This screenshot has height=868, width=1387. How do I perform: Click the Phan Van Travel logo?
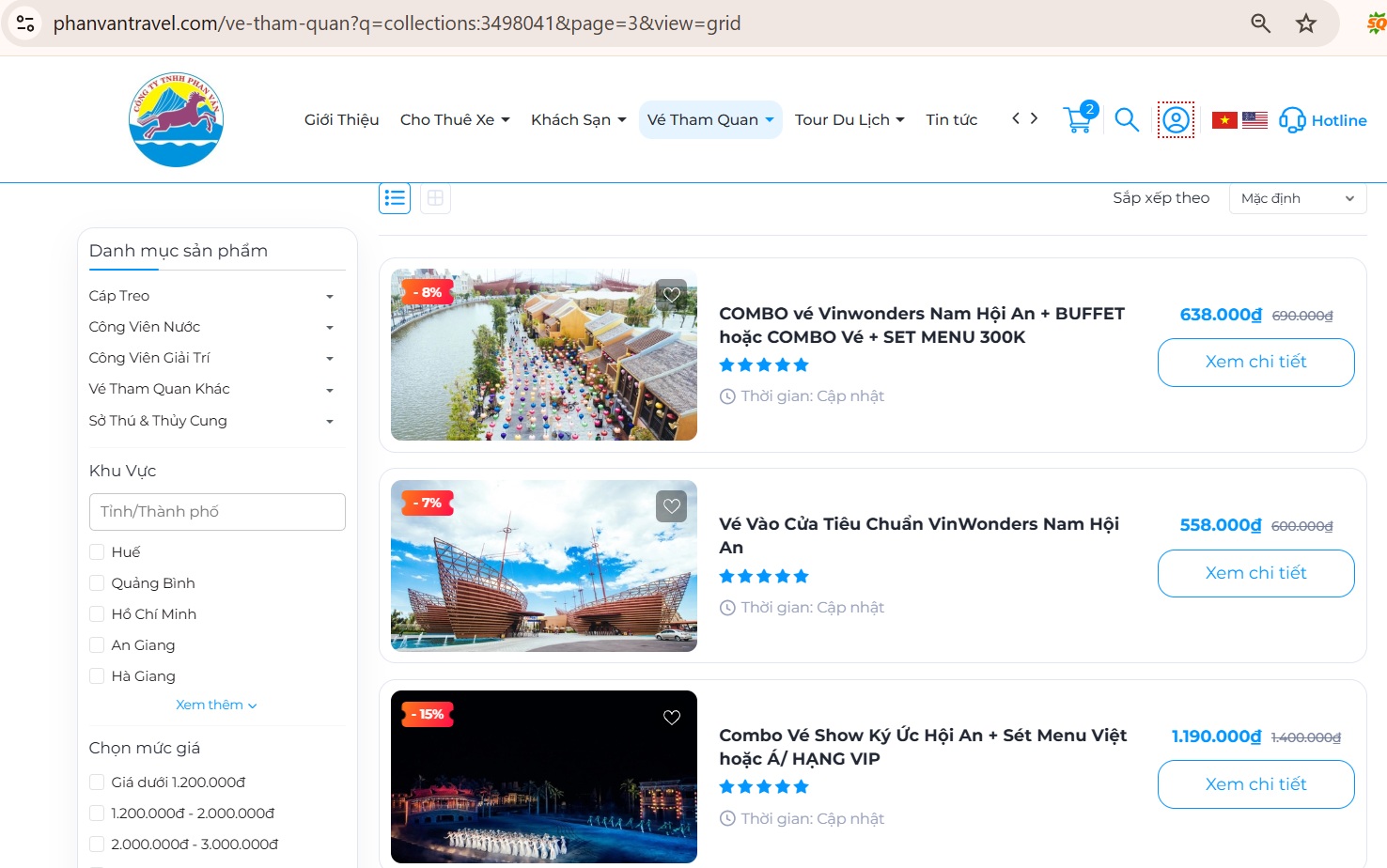pyautogui.click(x=176, y=118)
